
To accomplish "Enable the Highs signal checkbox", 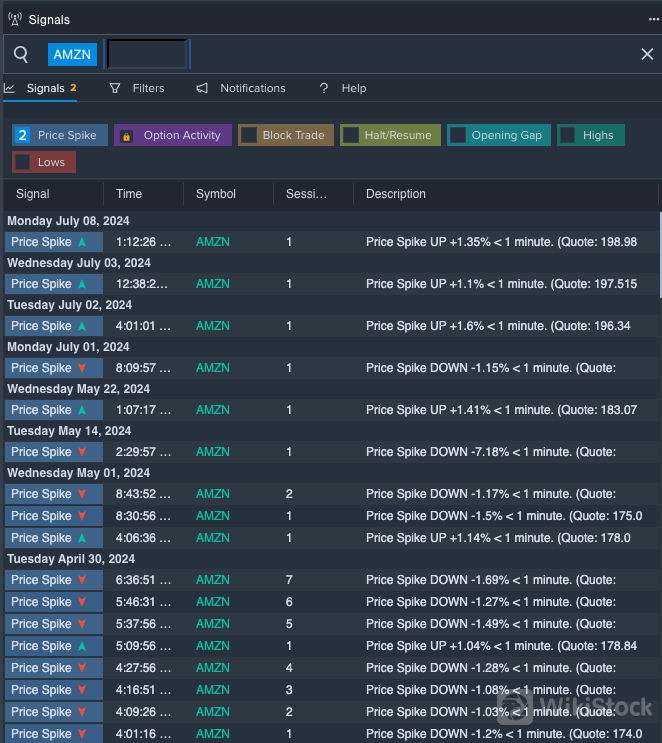I will coord(568,135).
